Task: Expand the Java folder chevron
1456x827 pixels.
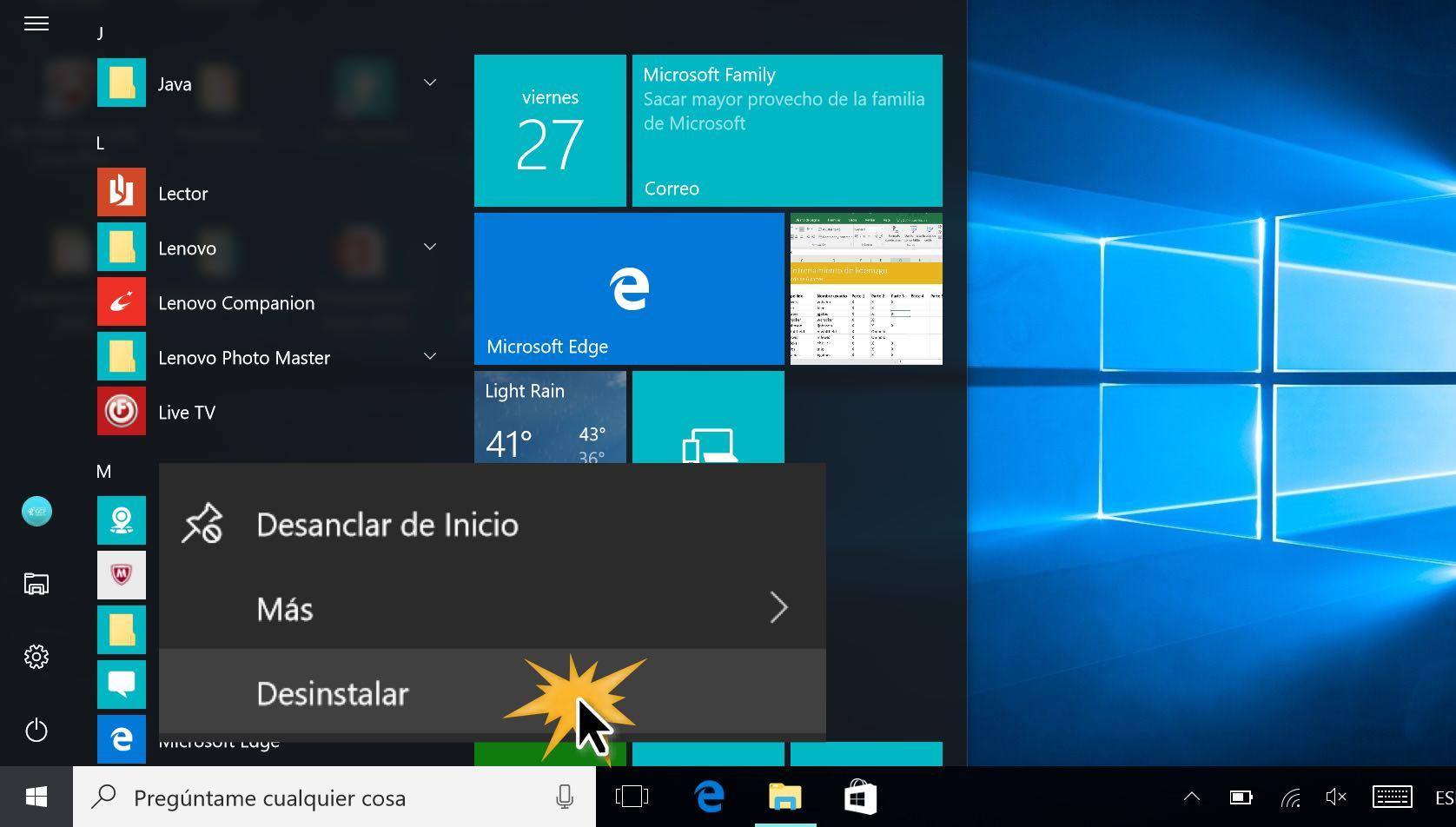Action: point(430,83)
